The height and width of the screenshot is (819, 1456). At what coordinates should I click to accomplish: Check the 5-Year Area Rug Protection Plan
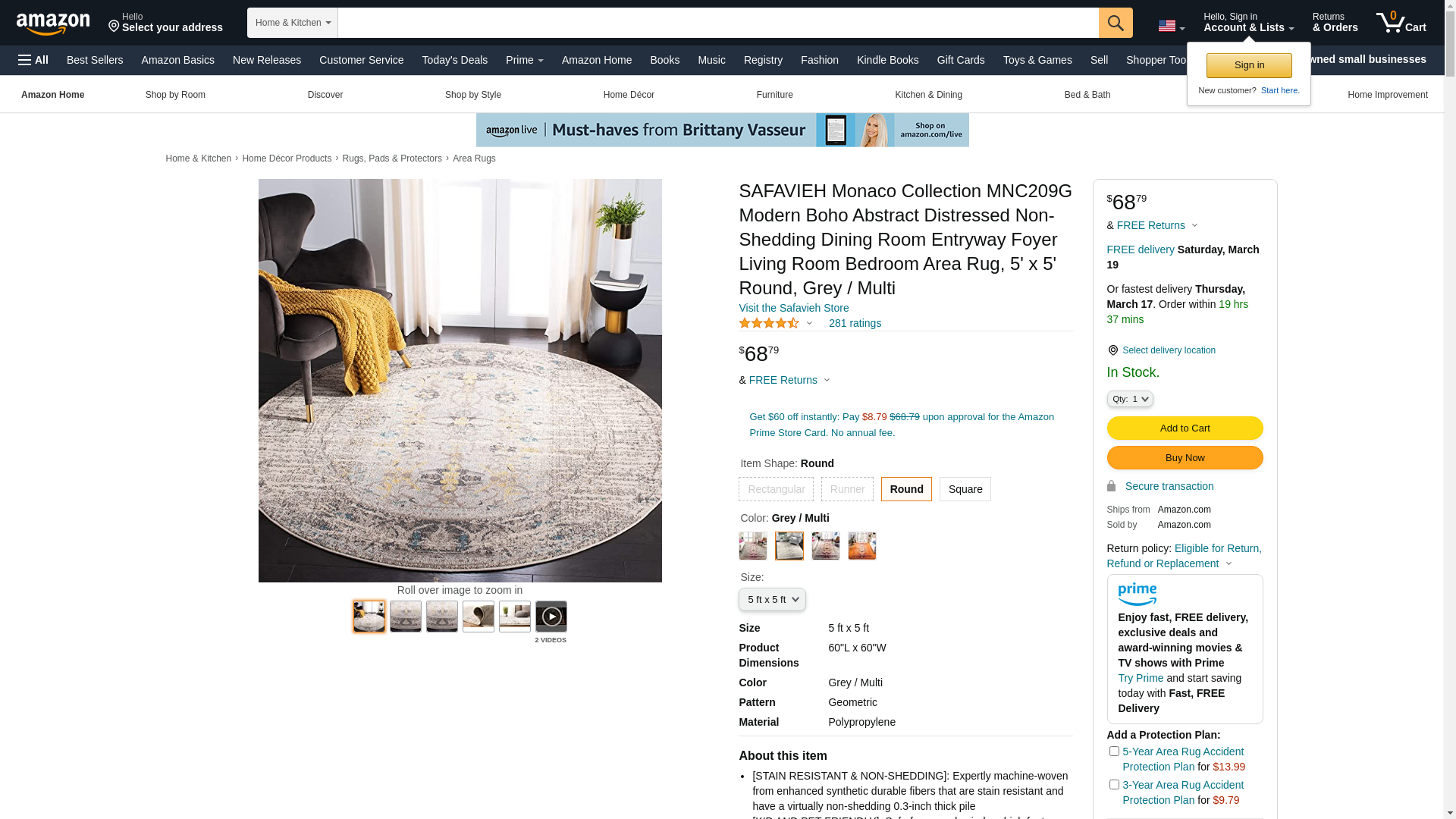pyautogui.click(x=1114, y=752)
